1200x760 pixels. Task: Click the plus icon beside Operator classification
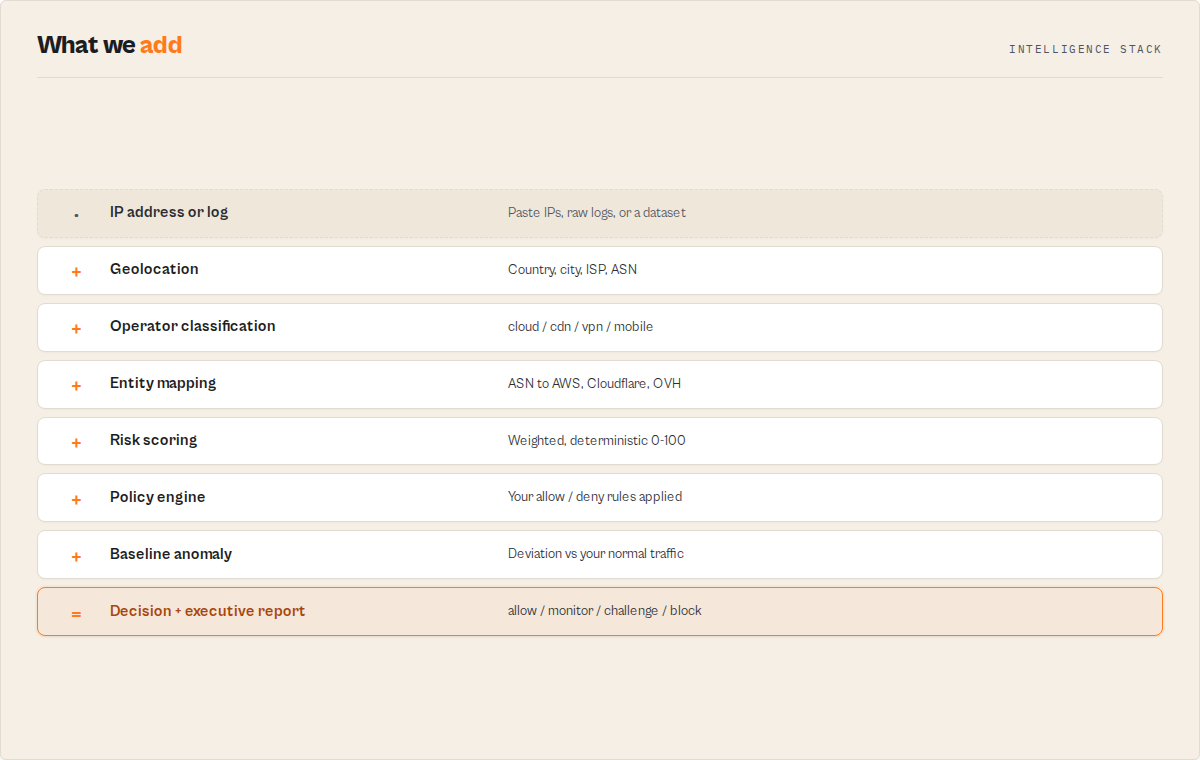pyautogui.click(x=76, y=329)
